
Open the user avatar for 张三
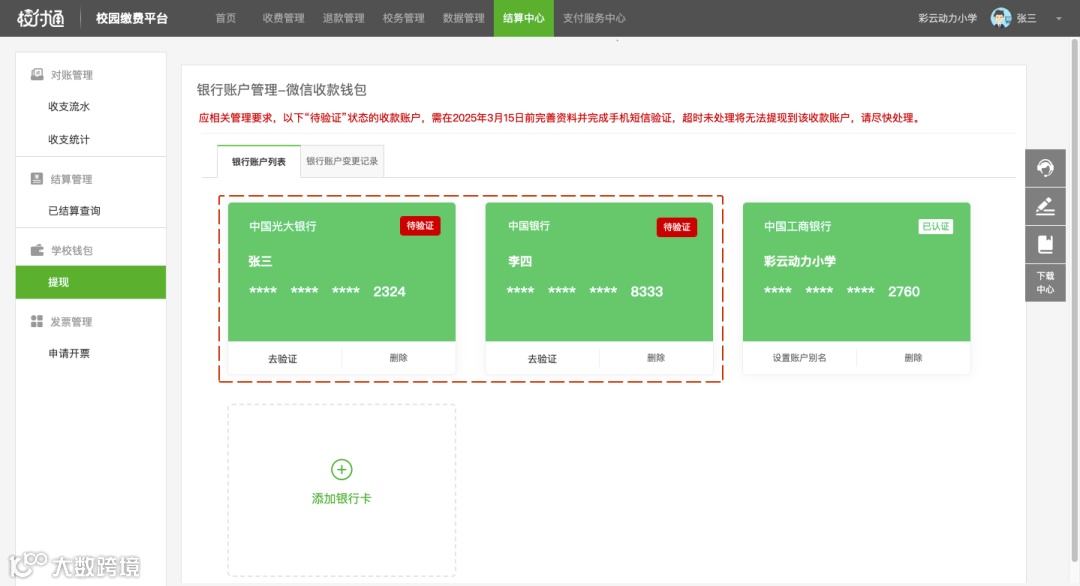[x=1000, y=18]
